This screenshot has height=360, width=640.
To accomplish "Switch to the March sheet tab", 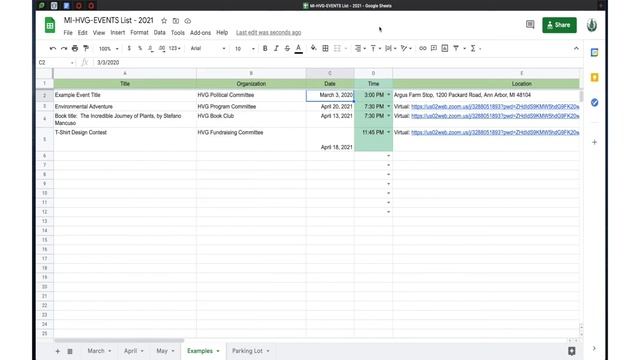I will [99, 351].
